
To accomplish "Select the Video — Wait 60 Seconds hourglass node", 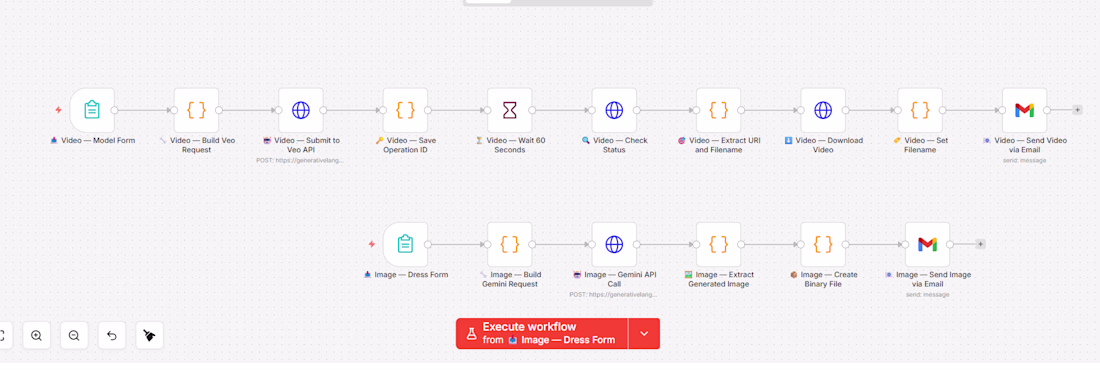I will pyautogui.click(x=510, y=110).
